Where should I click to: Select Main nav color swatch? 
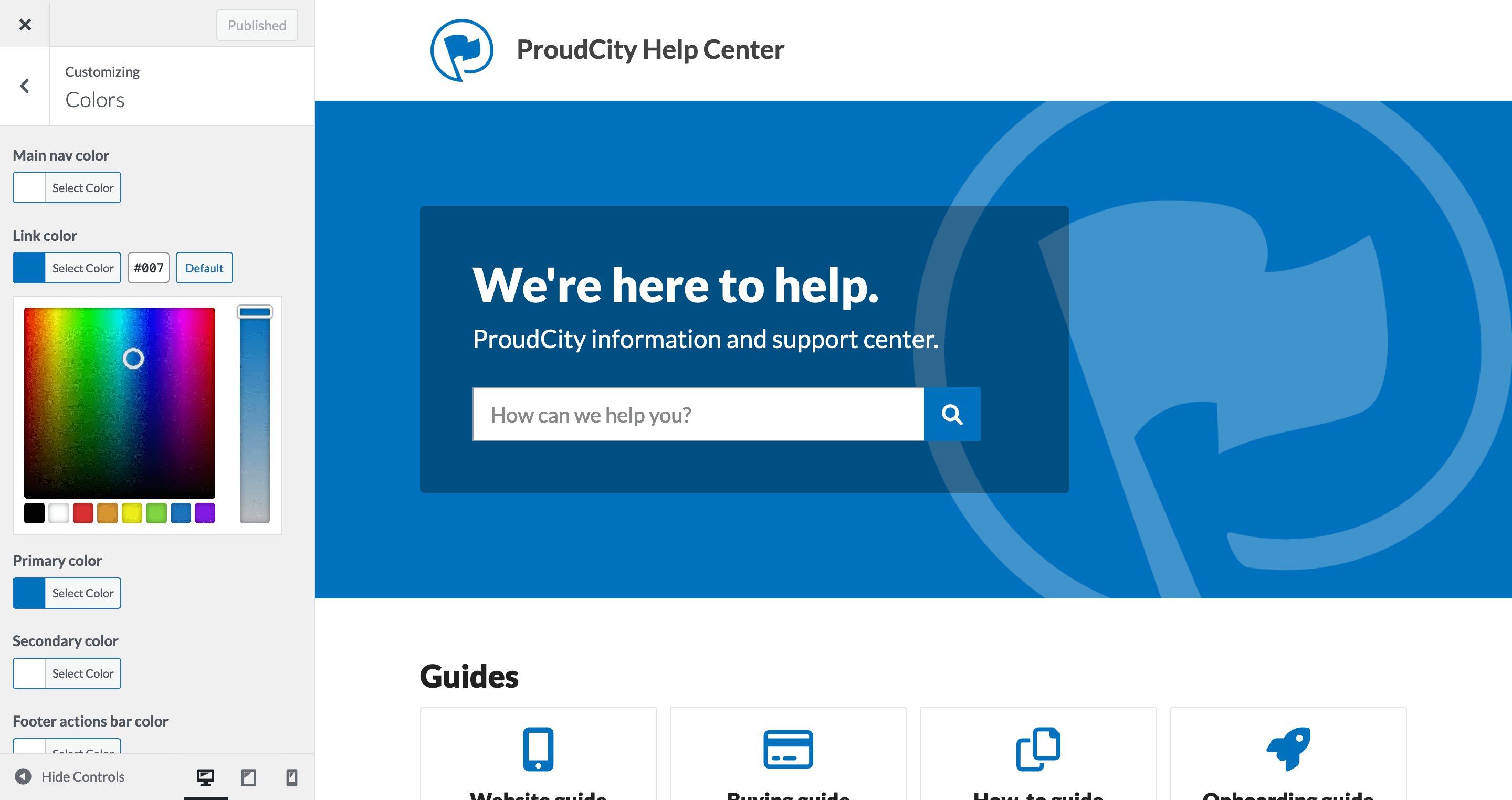(x=29, y=186)
